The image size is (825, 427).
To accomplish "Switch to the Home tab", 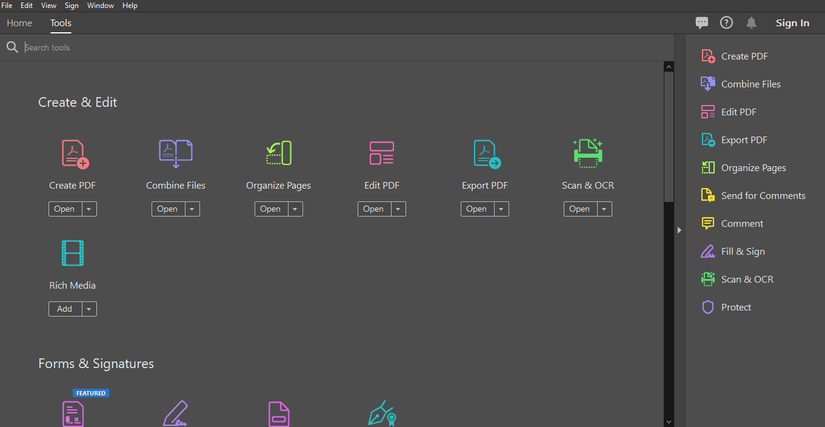I will (19, 23).
